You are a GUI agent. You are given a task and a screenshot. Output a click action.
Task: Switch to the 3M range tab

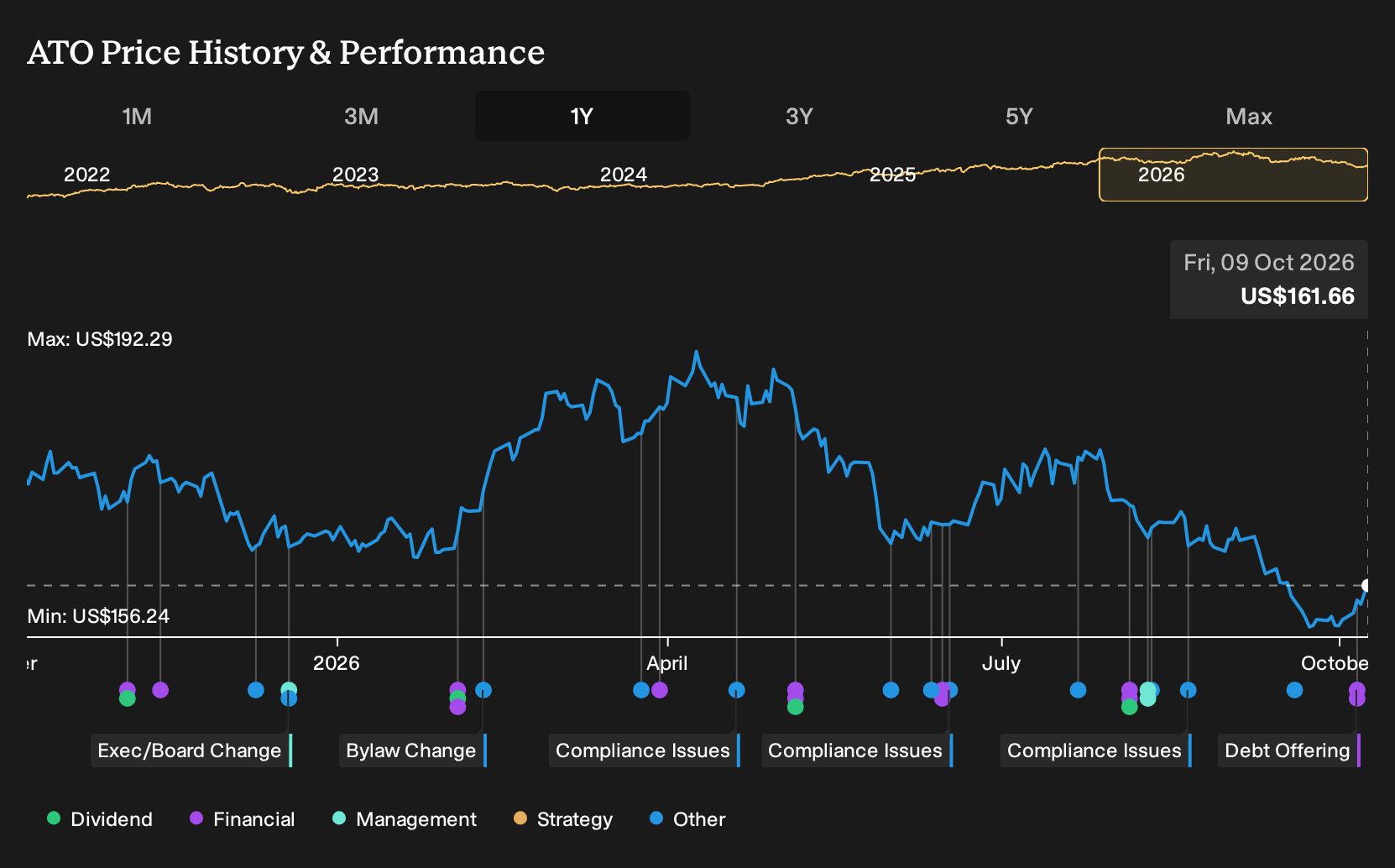(x=361, y=116)
